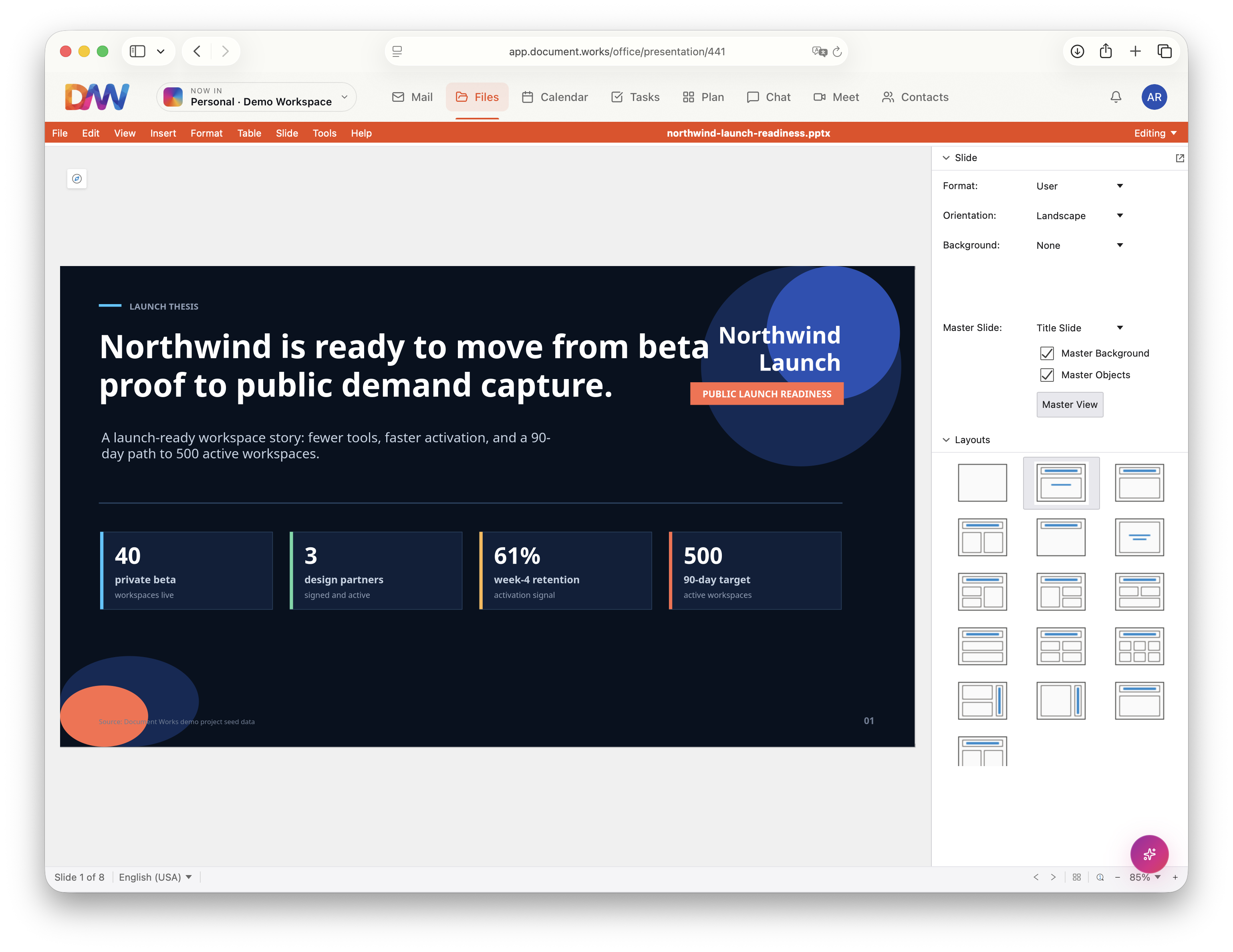Screen dimensions: 1233x952
Task: Select the Centered Text layout thumbnail
Action: [1139, 537]
